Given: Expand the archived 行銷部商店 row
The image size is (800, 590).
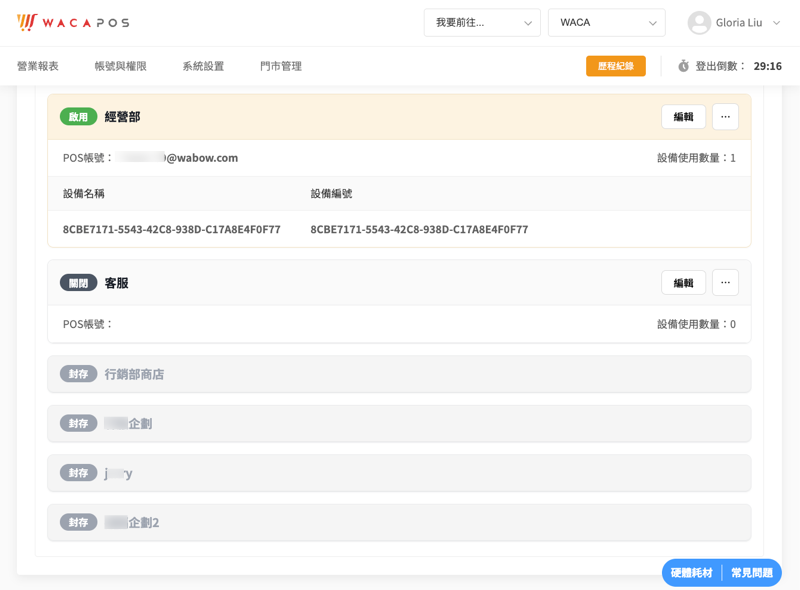Looking at the screenshot, I should coord(399,374).
